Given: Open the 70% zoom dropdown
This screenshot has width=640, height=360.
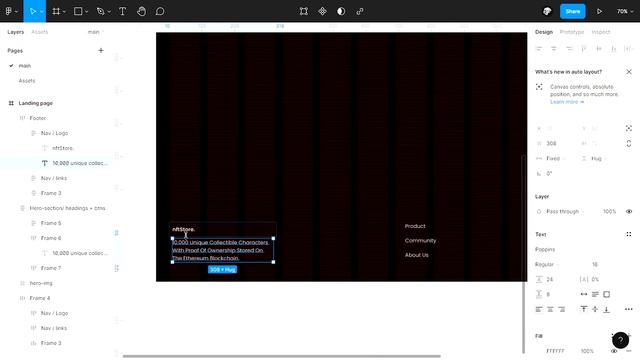Looking at the screenshot, I should tap(625, 11).
